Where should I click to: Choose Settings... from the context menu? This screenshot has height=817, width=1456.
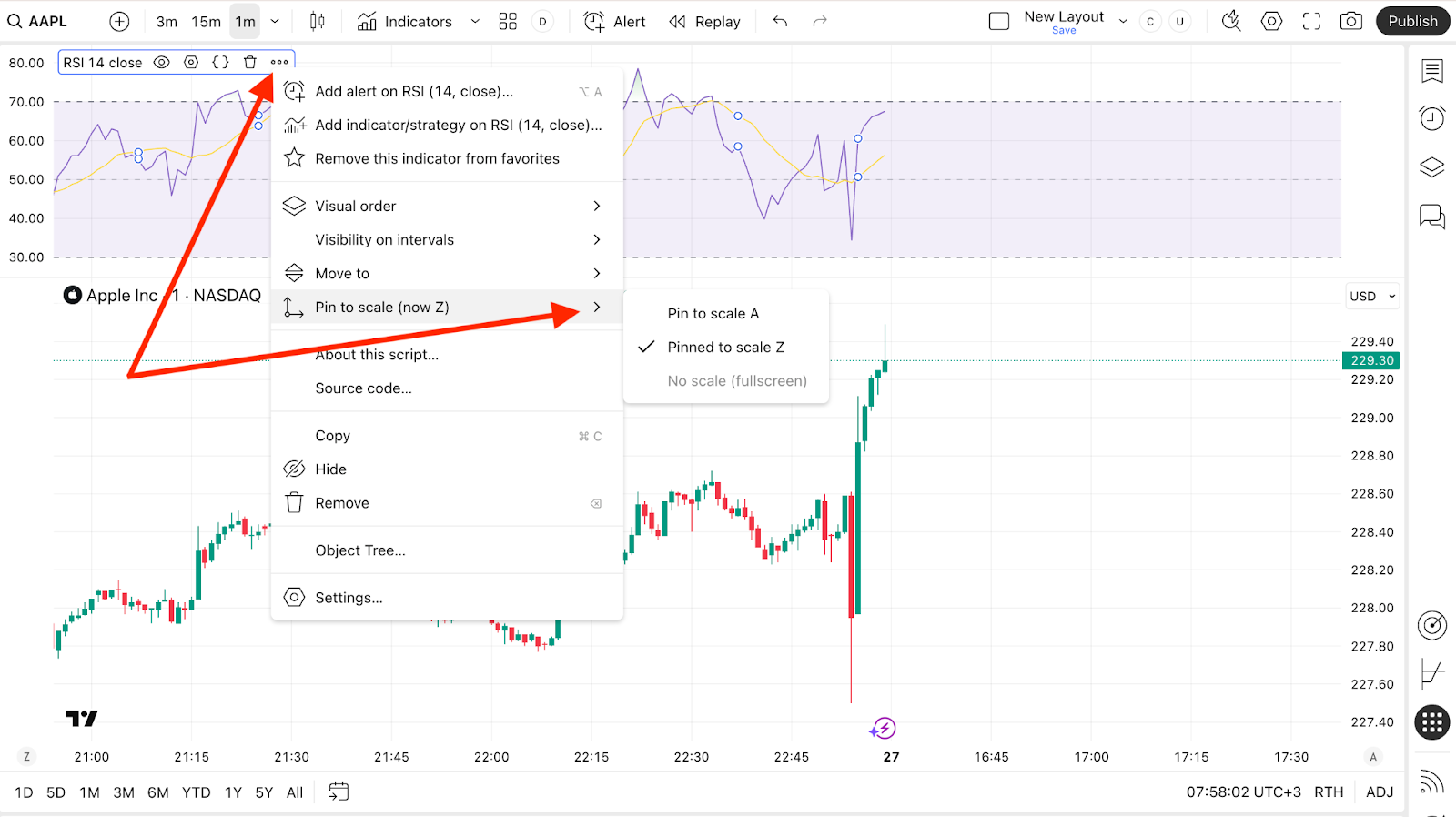pyautogui.click(x=349, y=598)
